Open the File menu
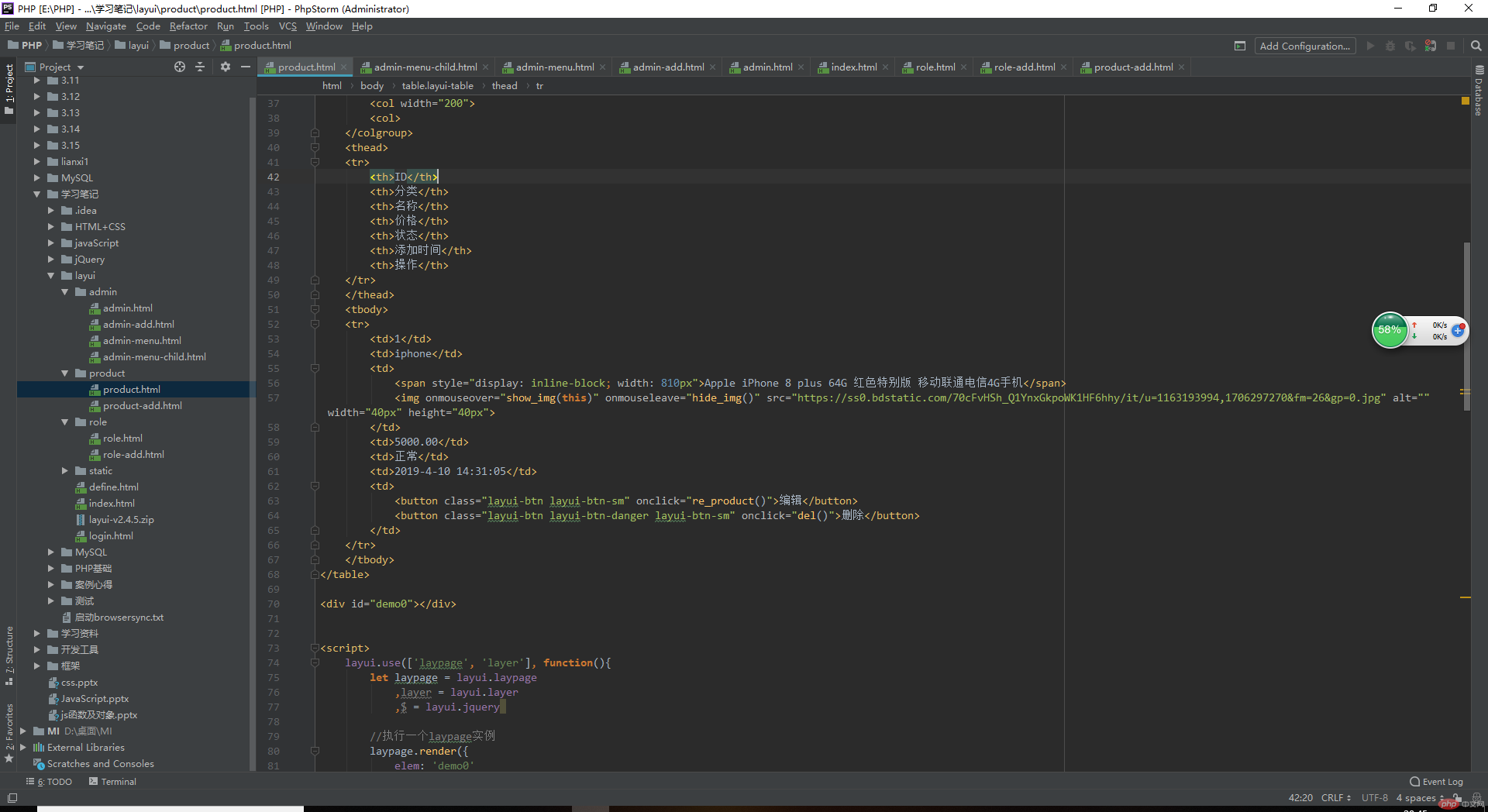The width and height of the screenshot is (1488, 812). pyautogui.click(x=12, y=26)
